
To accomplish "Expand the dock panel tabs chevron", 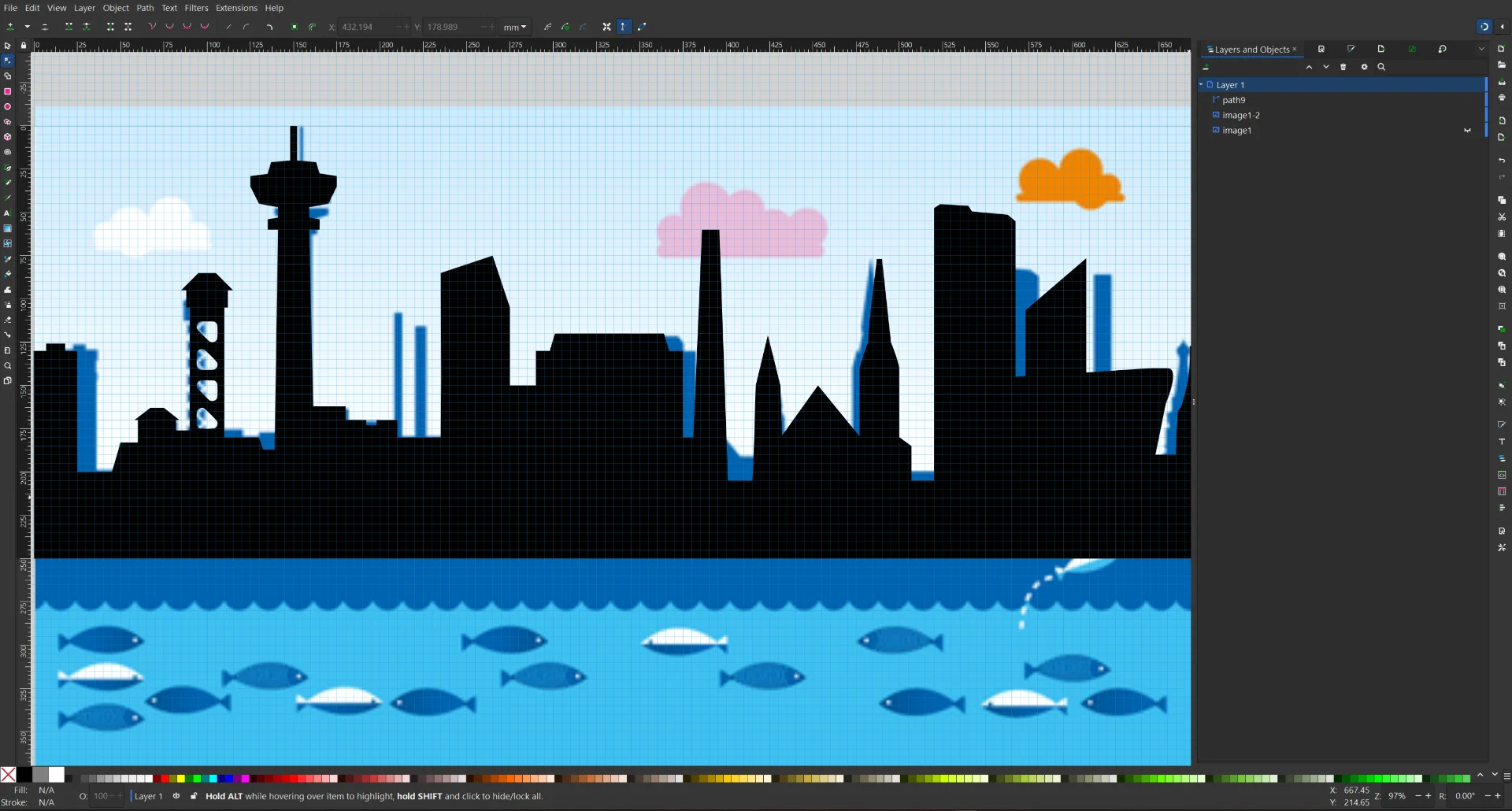I will click(x=1481, y=49).
